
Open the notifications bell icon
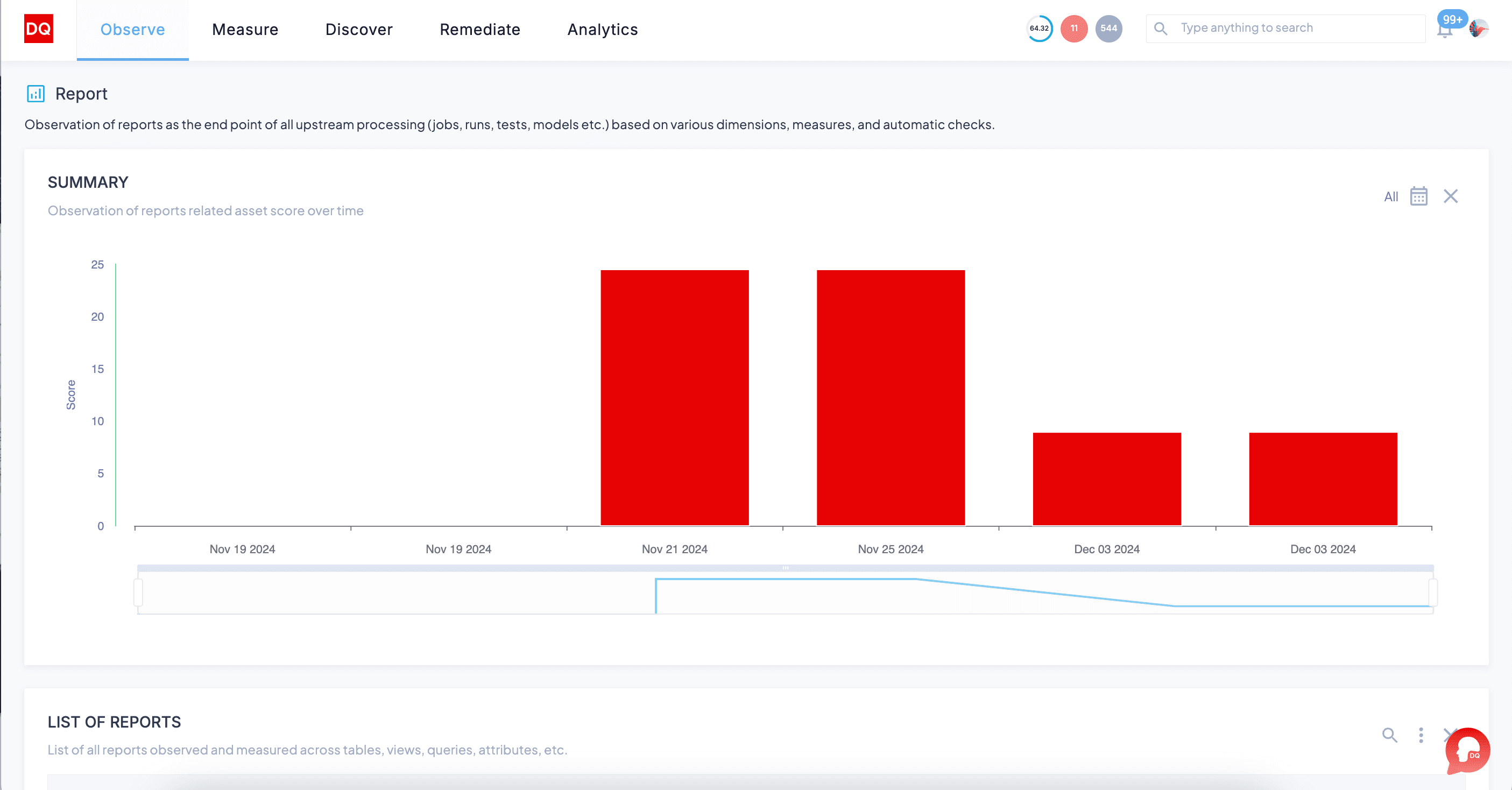(1445, 31)
